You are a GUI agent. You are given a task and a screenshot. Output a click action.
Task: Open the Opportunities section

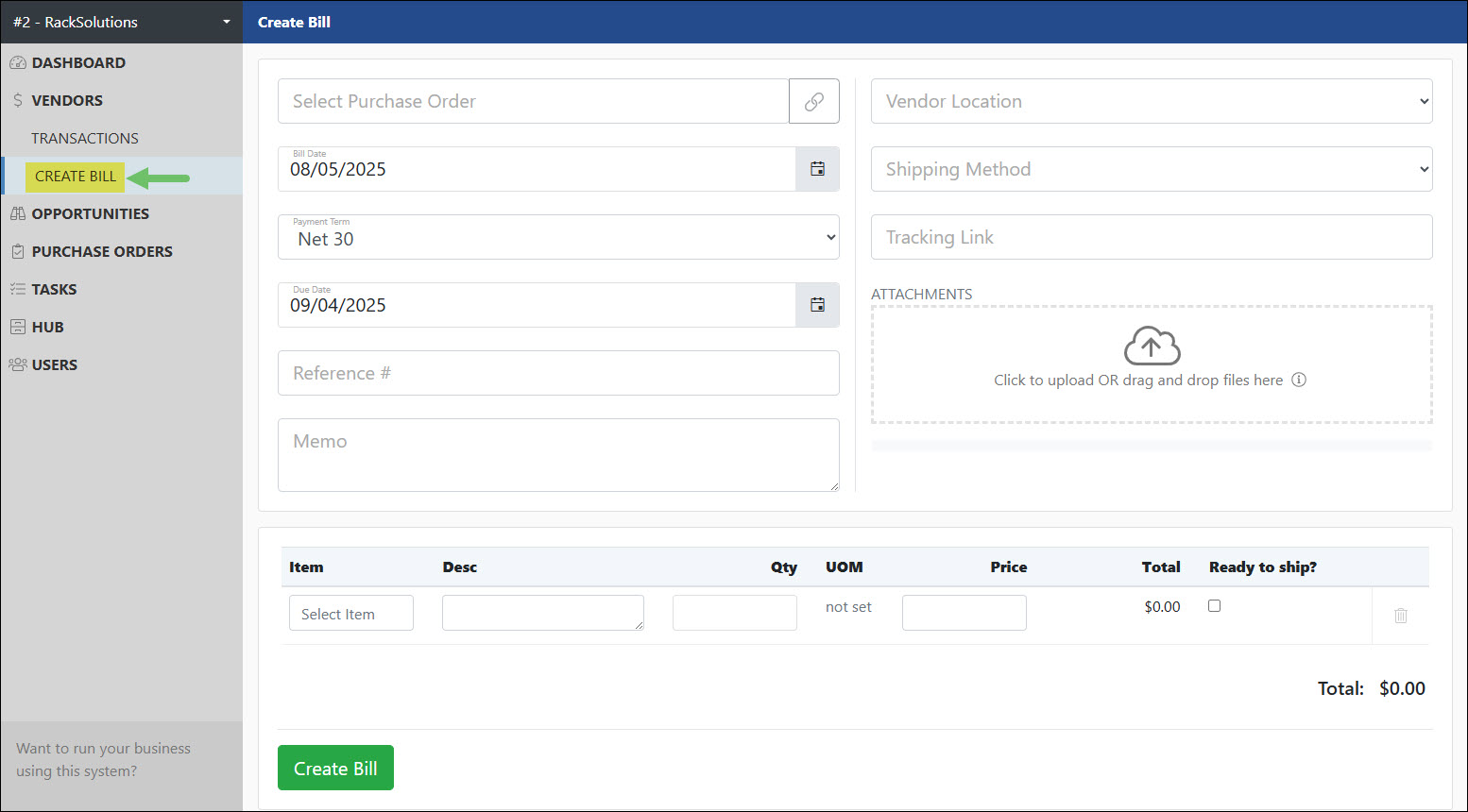[91, 213]
